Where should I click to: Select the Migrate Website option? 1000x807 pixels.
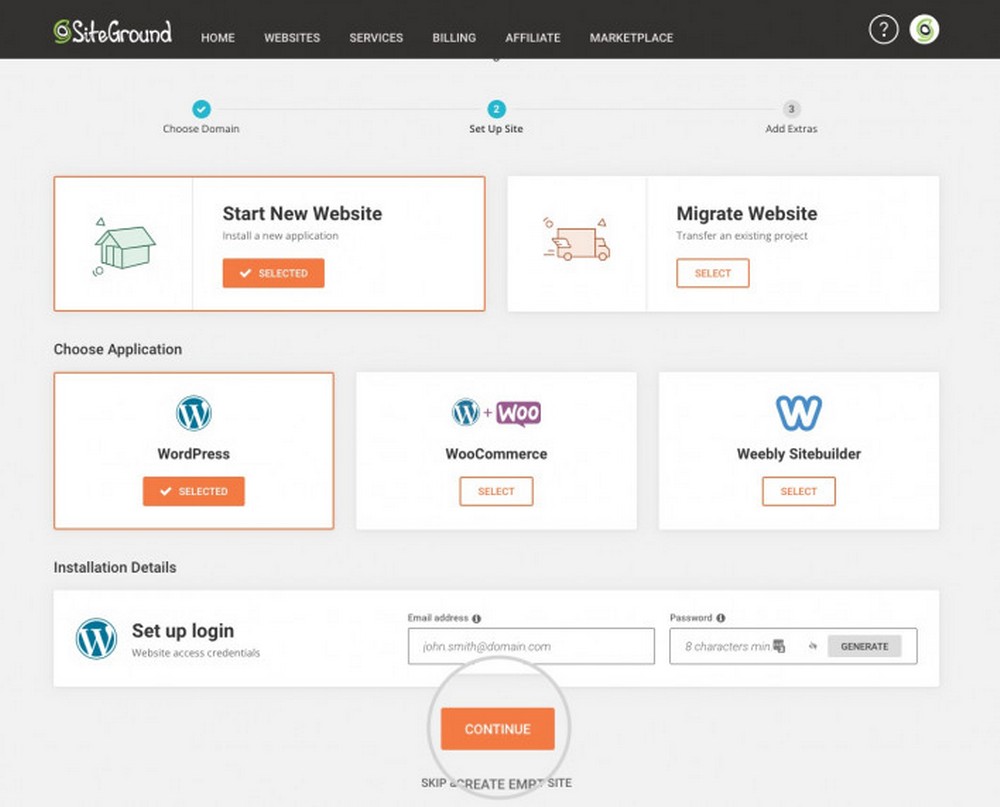(x=712, y=273)
